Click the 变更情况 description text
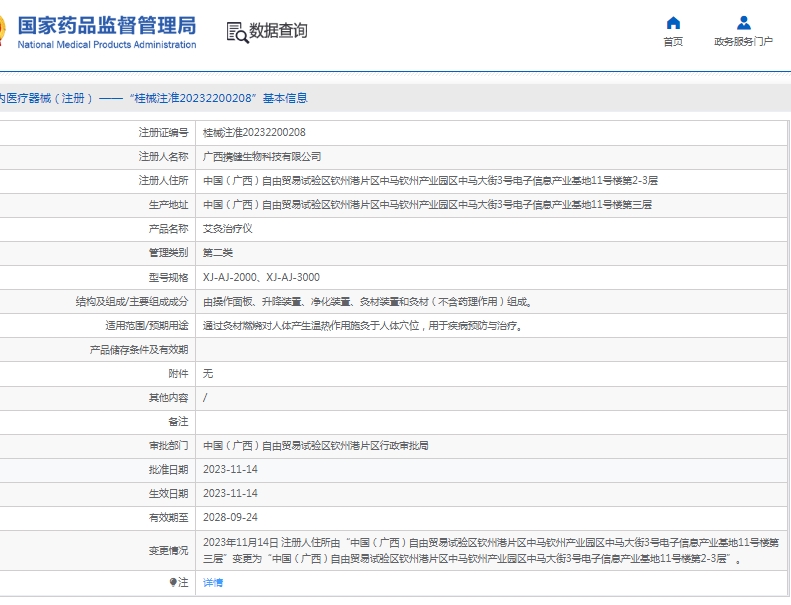The height and width of the screenshot is (605, 791). click(491, 551)
